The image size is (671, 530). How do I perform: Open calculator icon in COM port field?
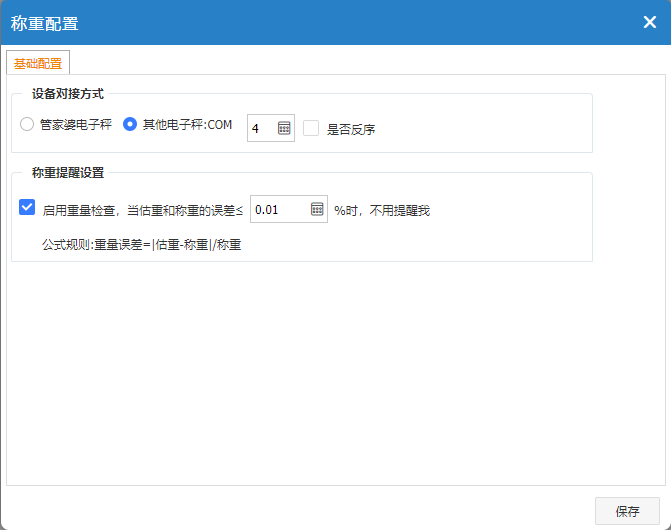pos(284,128)
